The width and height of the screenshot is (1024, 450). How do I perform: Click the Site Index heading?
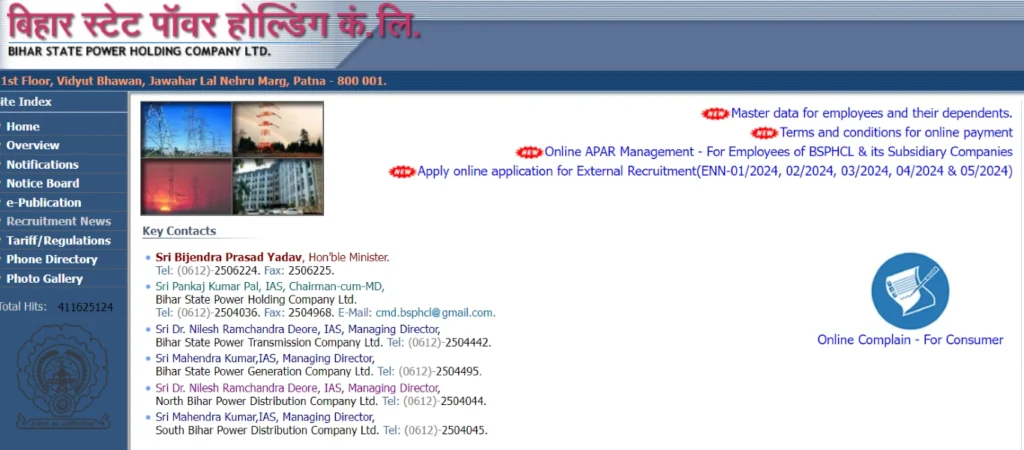[x=26, y=102]
